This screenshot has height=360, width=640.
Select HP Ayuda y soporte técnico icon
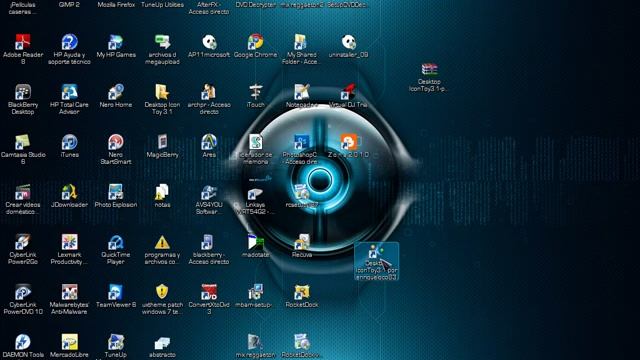[x=69, y=42]
